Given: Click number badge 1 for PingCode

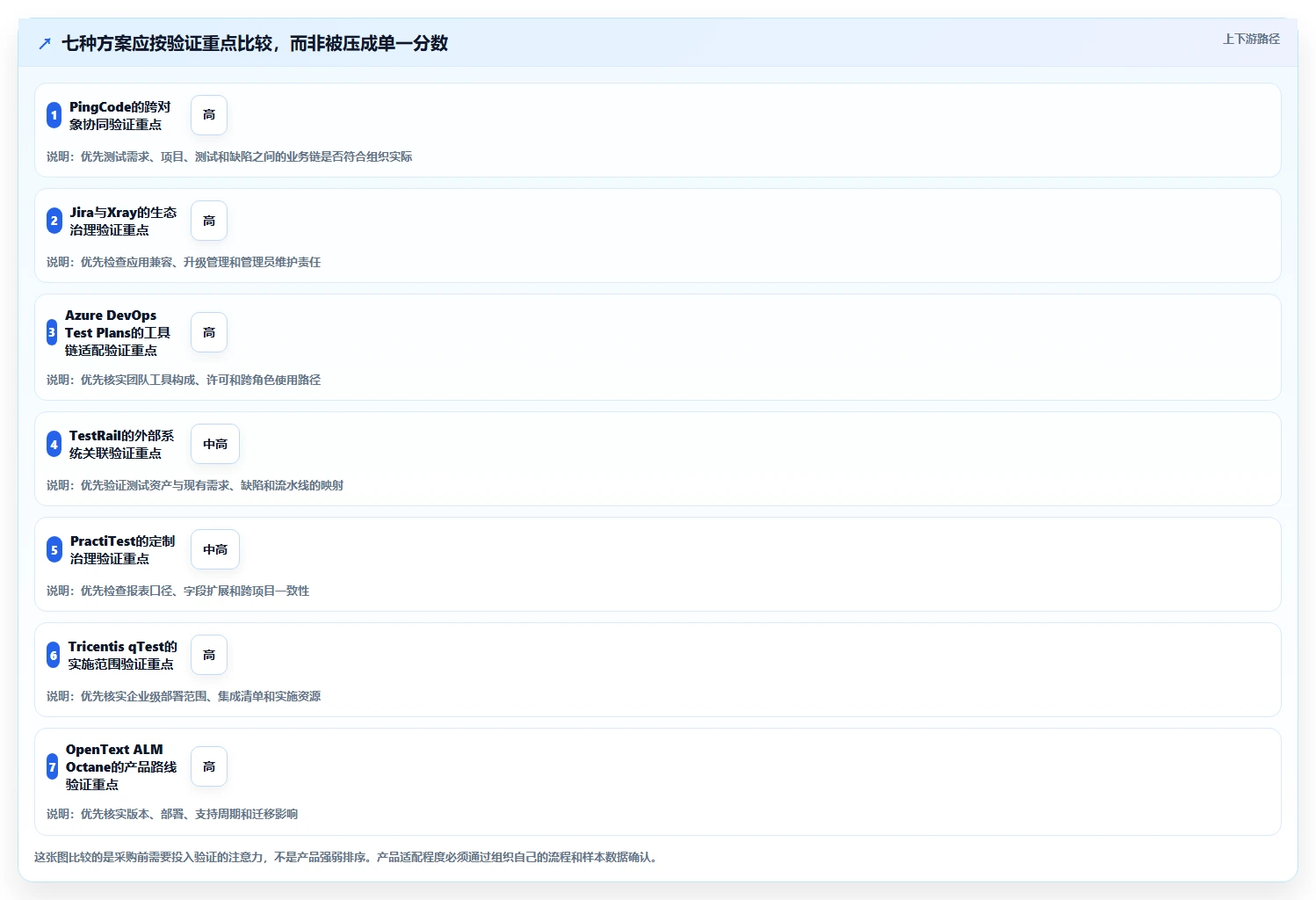Looking at the screenshot, I should (54, 115).
